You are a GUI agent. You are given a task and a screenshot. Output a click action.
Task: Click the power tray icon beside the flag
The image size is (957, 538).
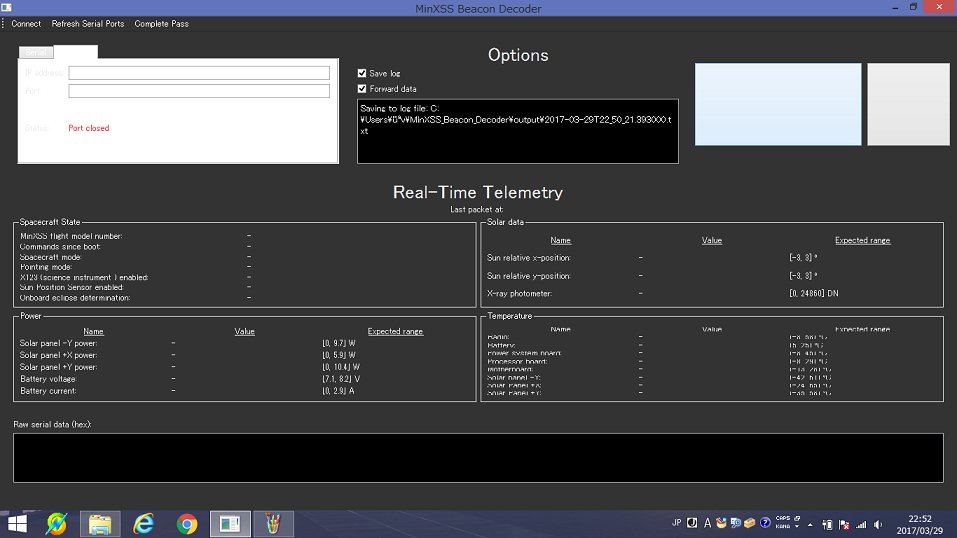click(828, 525)
